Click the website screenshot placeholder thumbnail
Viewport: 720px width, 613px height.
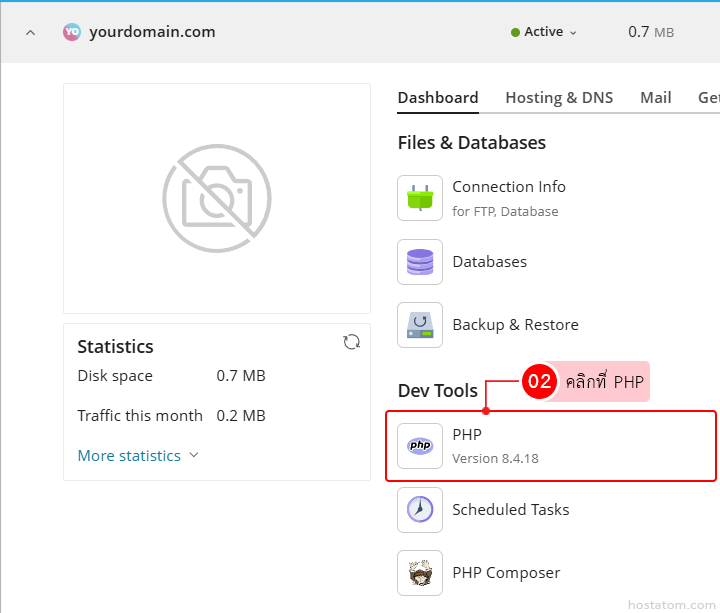[x=217, y=198]
